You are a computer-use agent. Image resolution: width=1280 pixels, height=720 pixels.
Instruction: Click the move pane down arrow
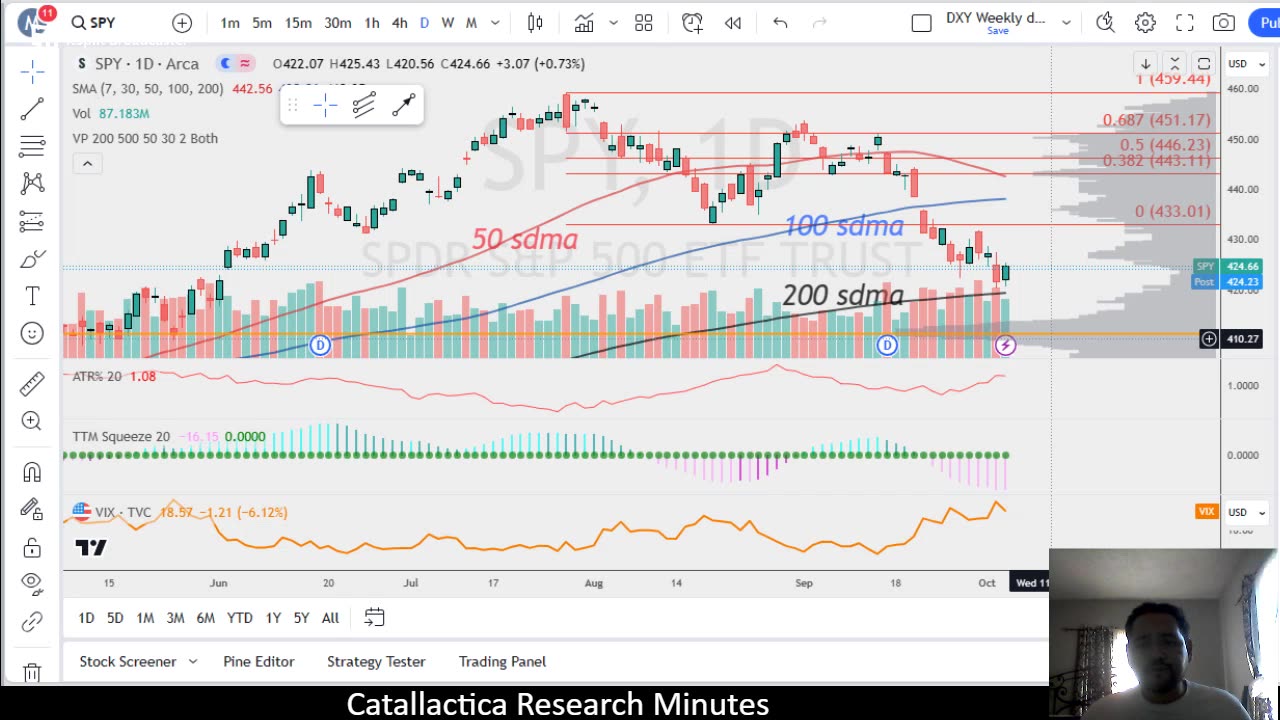[x=1146, y=64]
